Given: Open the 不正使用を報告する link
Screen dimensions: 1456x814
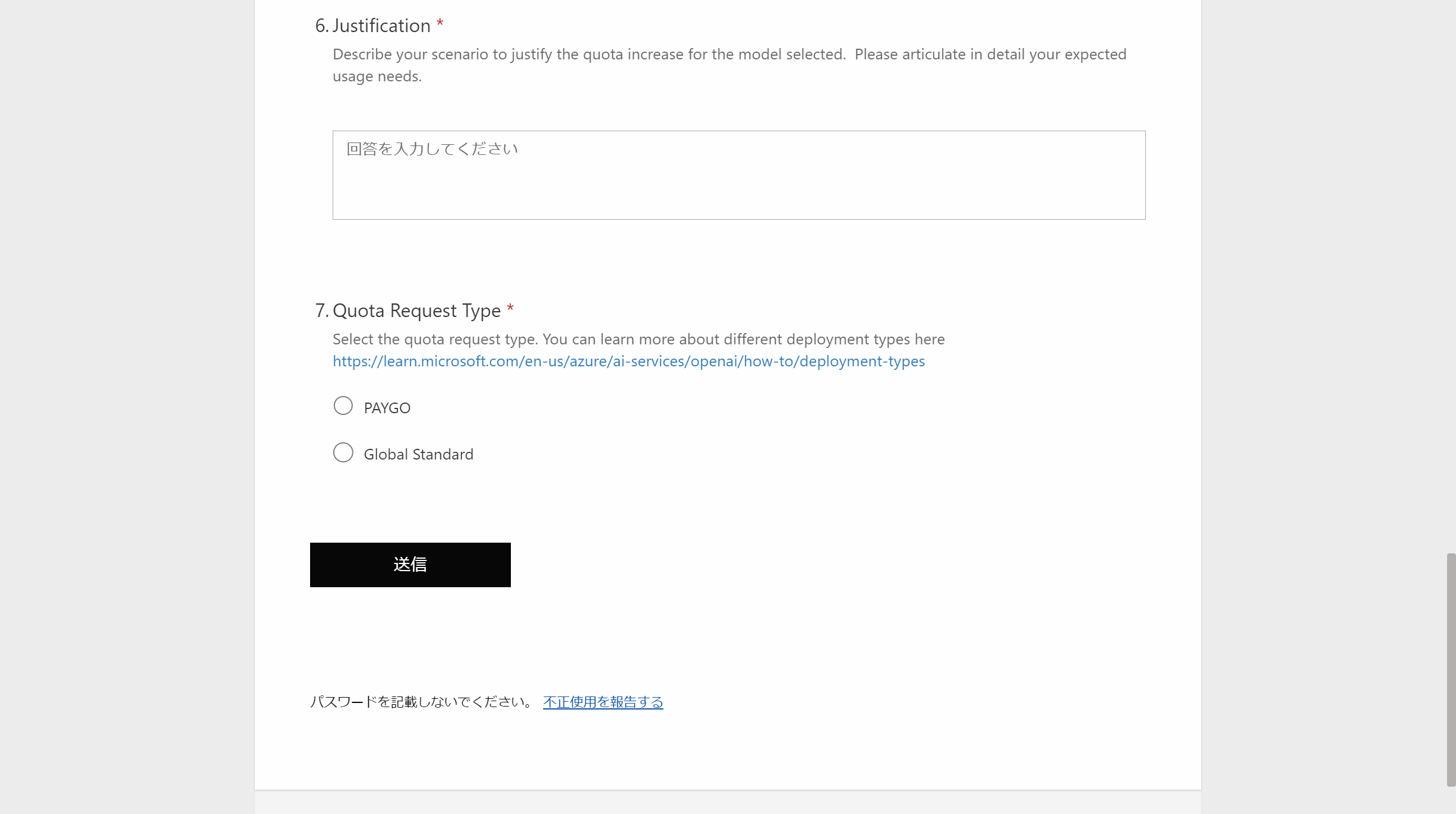Looking at the screenshot, I should pyautogui.click(x=602, y=702).
